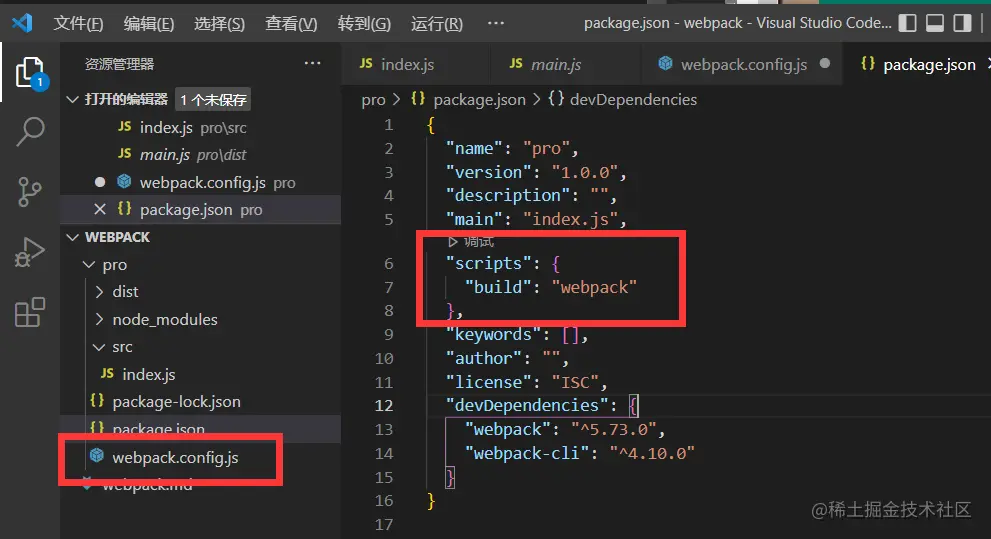The image size is (991, 539).
Task: Select webpack.config.js pro in open editors
Action: tap(200, 183)
